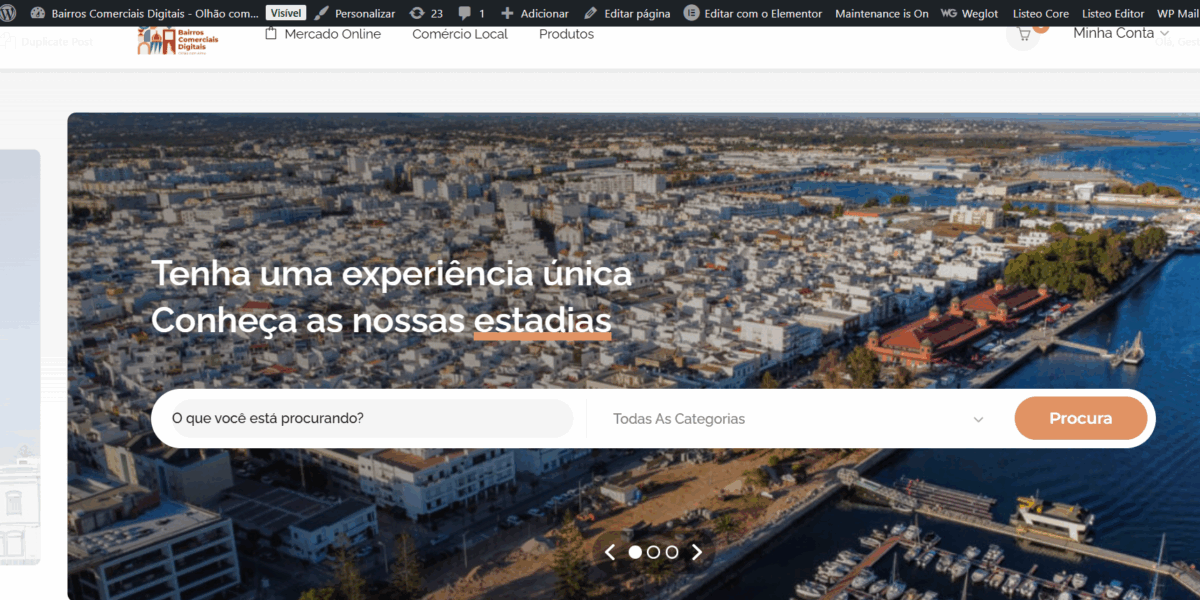Select the third slider dot
Screen dimensions: 1200x600
tap(672, 552)
